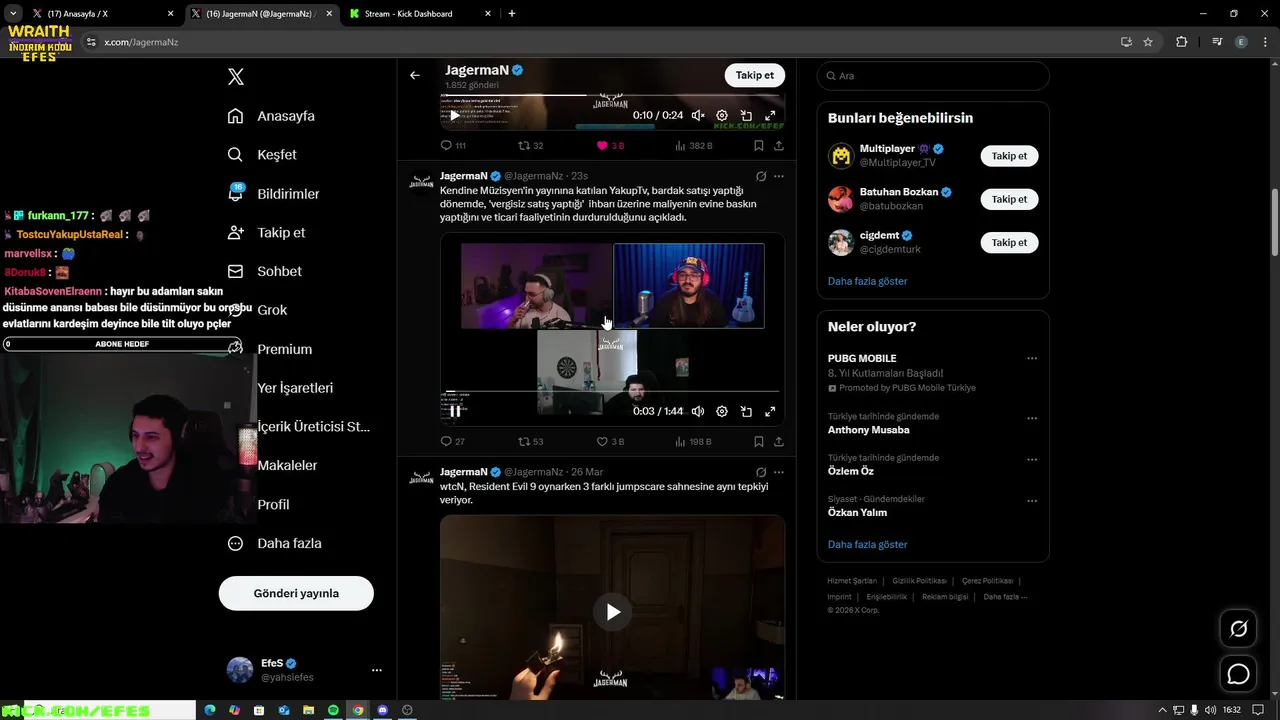Repost the post showing 32 reposts

[x=531, y=145]
